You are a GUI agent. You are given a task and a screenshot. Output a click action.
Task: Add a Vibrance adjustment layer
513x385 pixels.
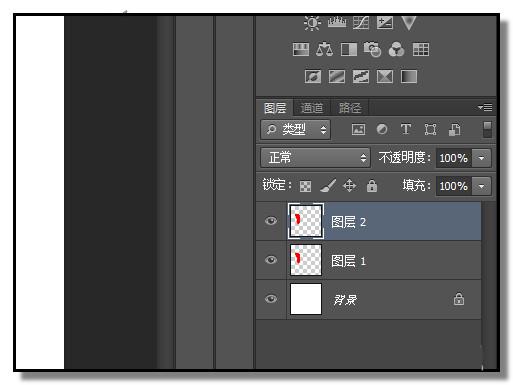(x=409, y=23)
